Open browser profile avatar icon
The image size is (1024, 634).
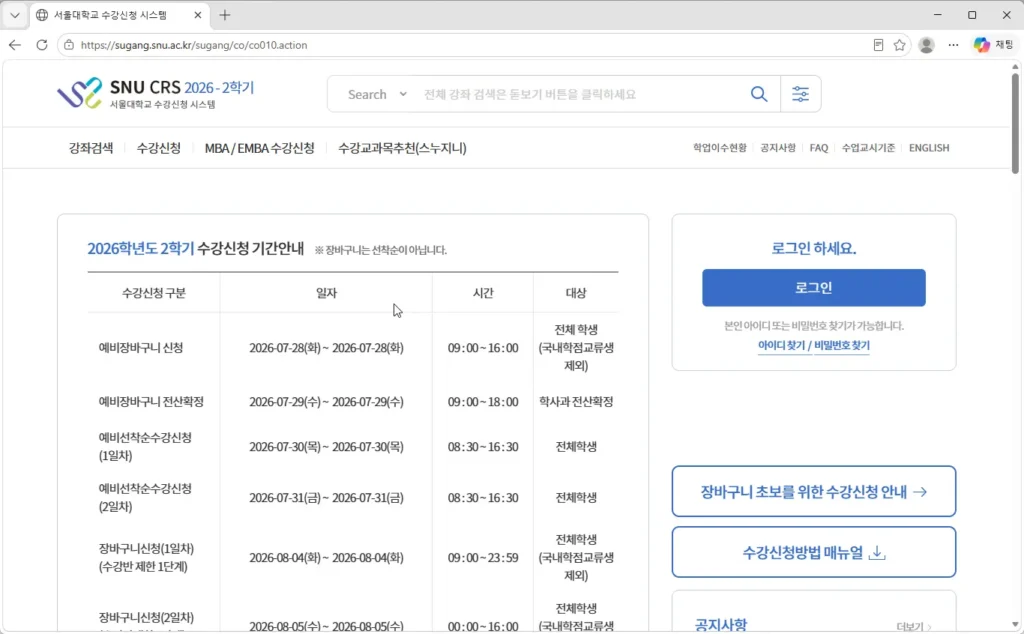click(x=926, y=45)
